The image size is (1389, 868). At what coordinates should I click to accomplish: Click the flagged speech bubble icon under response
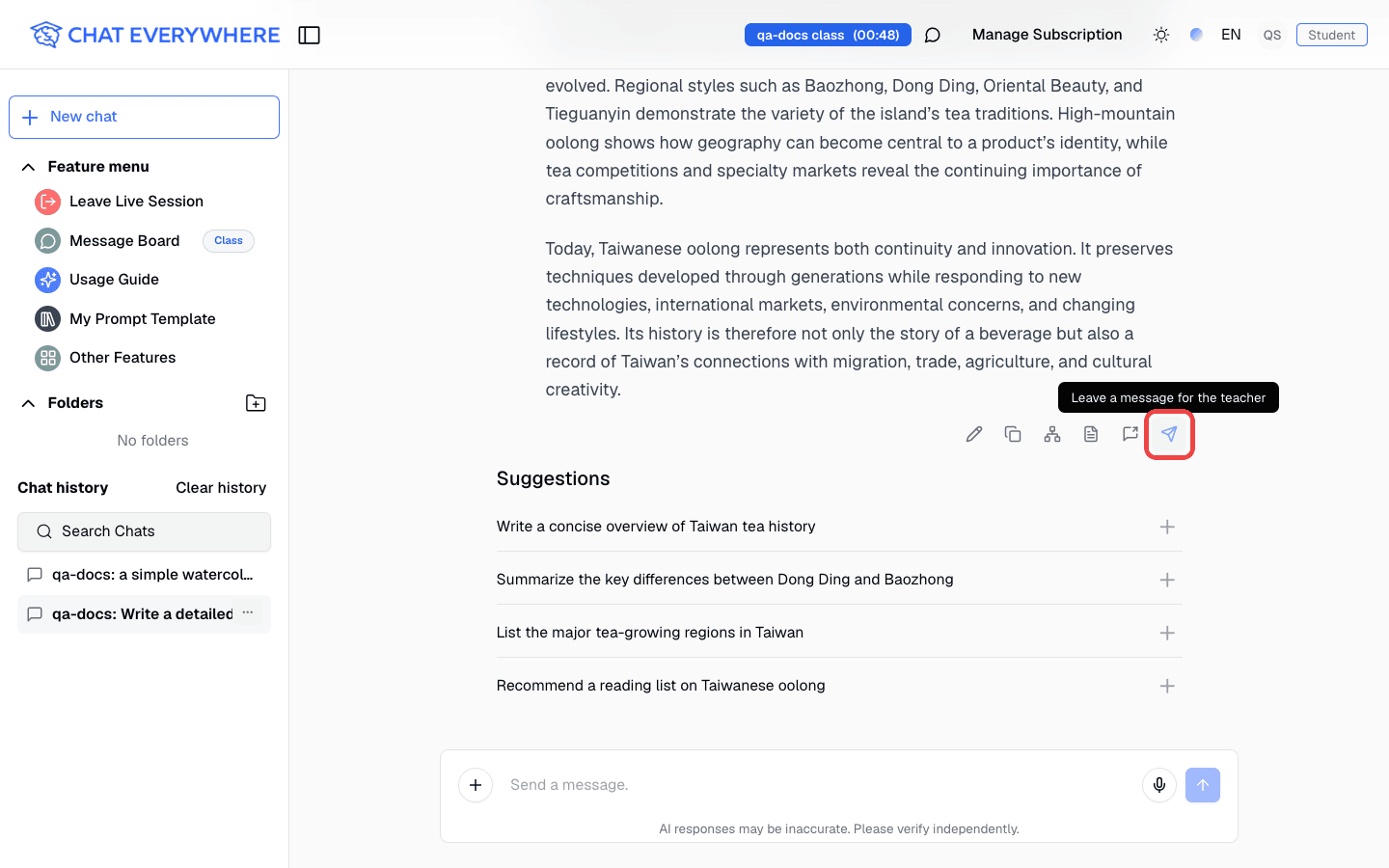(1130, 434)
